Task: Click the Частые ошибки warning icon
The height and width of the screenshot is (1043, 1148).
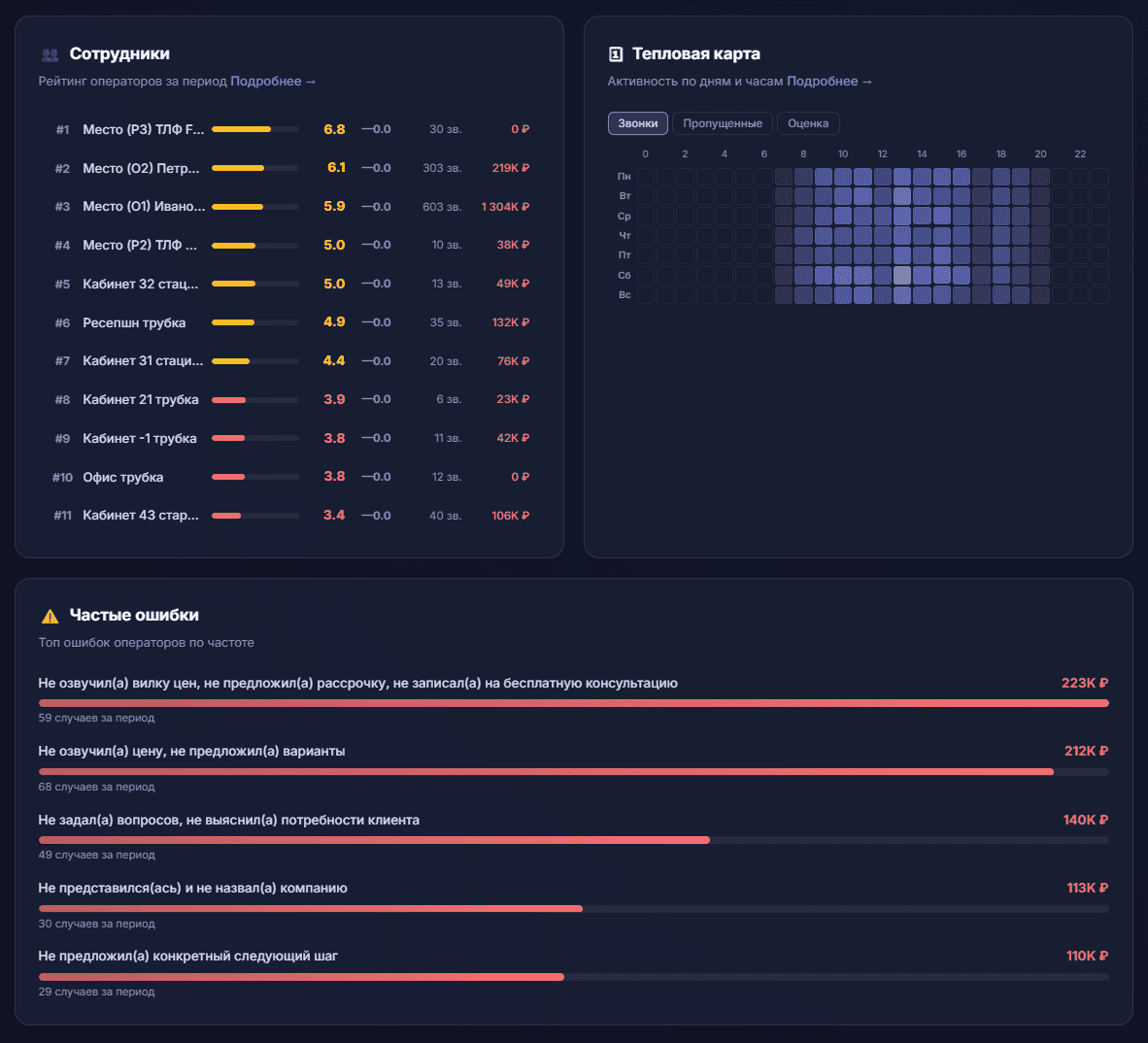Action: click(x=50, y=616)
